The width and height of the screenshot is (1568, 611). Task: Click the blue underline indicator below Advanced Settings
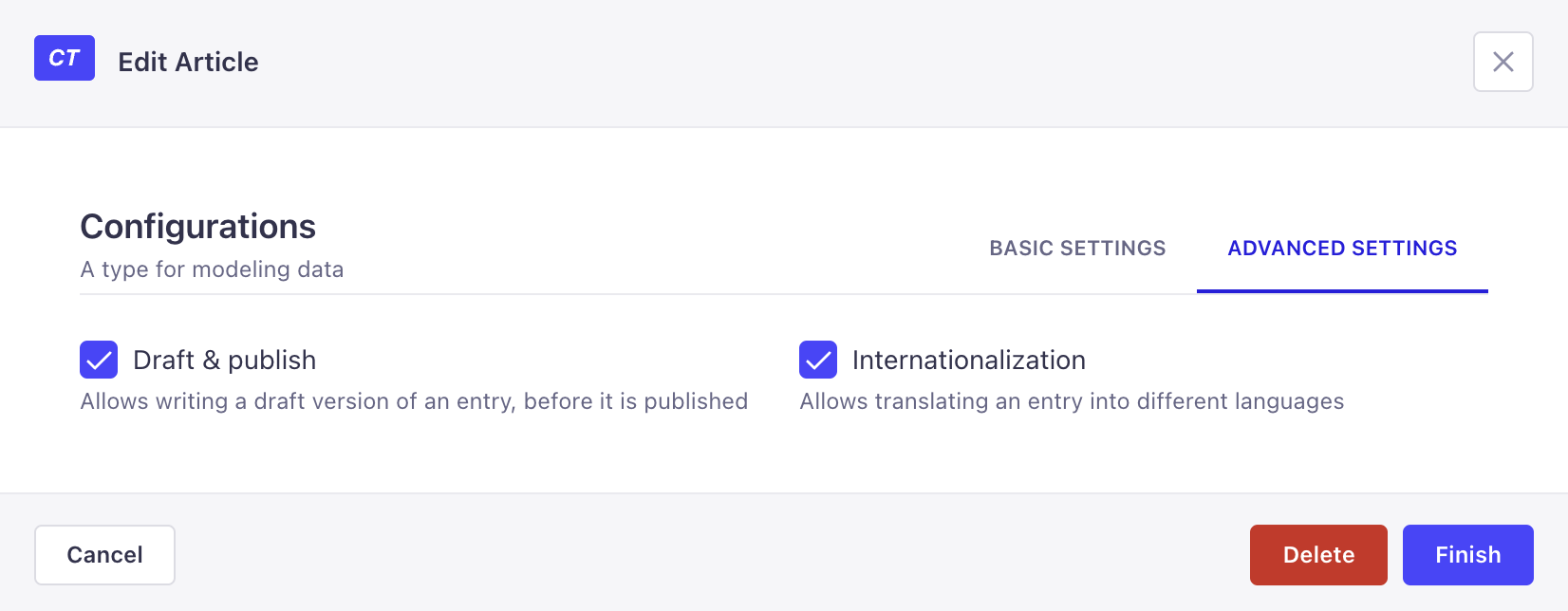pos(1342,291)
